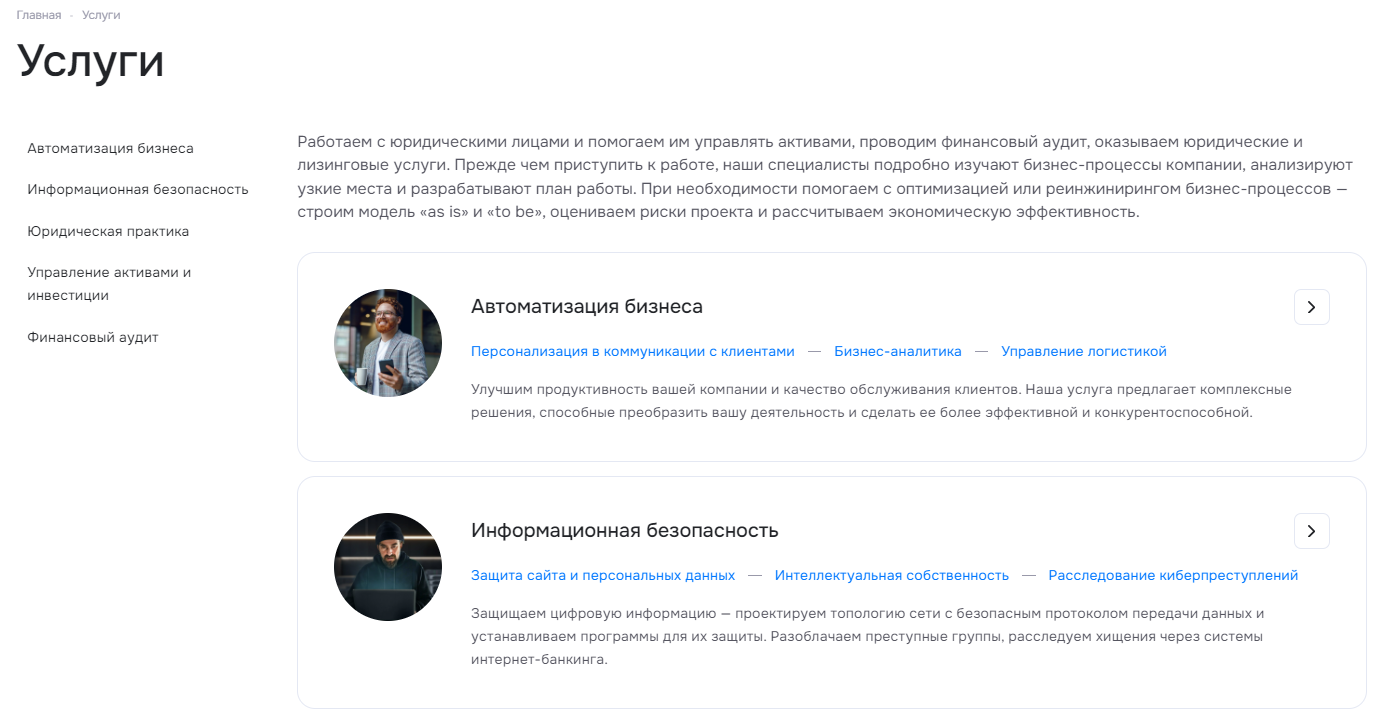The width and height of the screenshot is (1397, 722).
Task: Go to Управление активами и инвестиции
Action: (109, 284)
